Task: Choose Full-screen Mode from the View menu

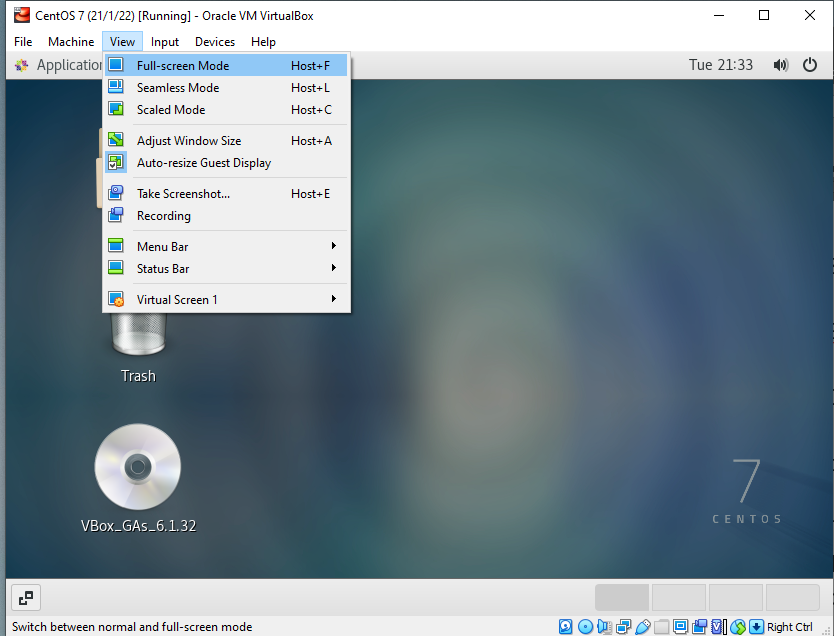Action: (x=226, y=65)
